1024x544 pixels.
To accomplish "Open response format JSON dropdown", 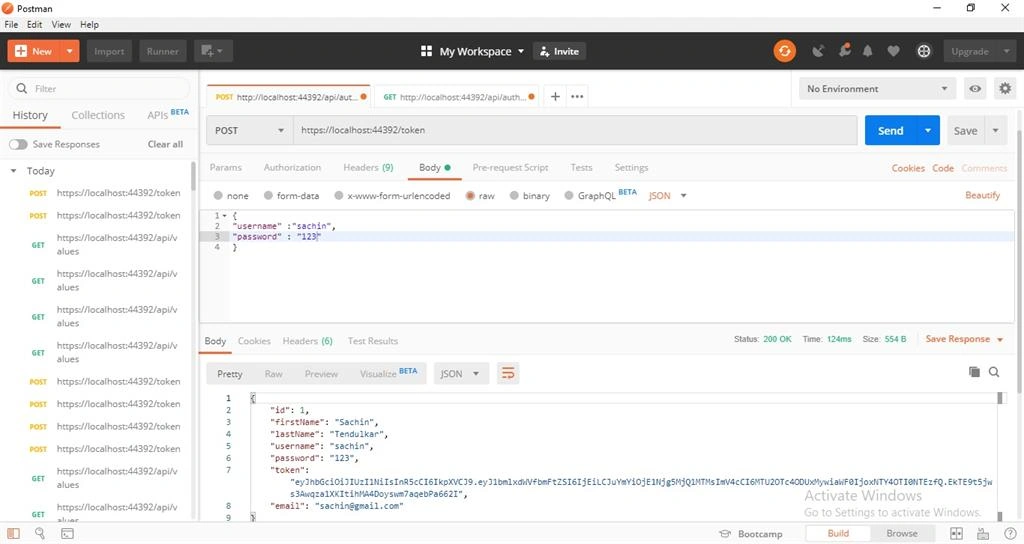I will click(461, 374).
